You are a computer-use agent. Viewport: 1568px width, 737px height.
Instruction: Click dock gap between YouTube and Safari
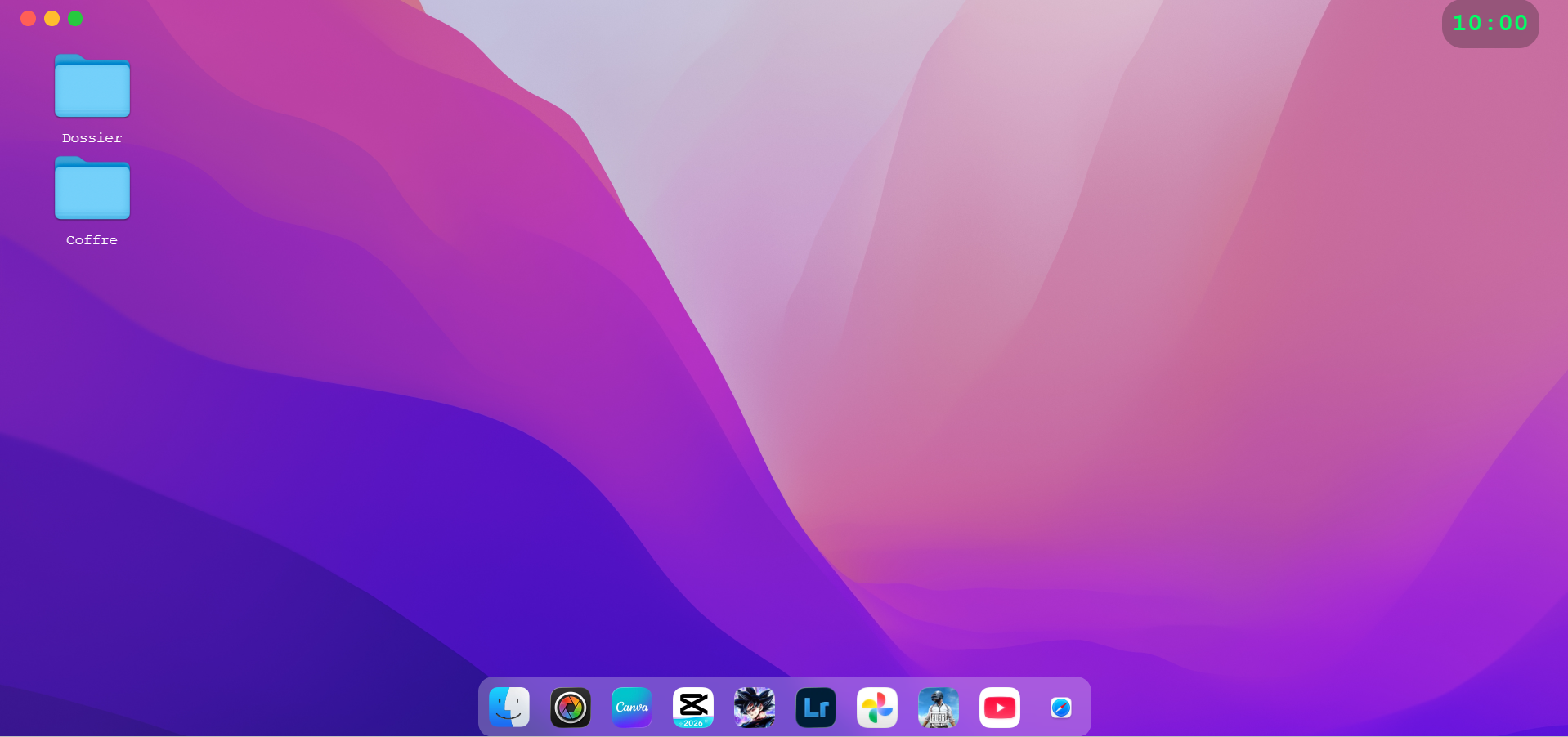(1033, 707)
